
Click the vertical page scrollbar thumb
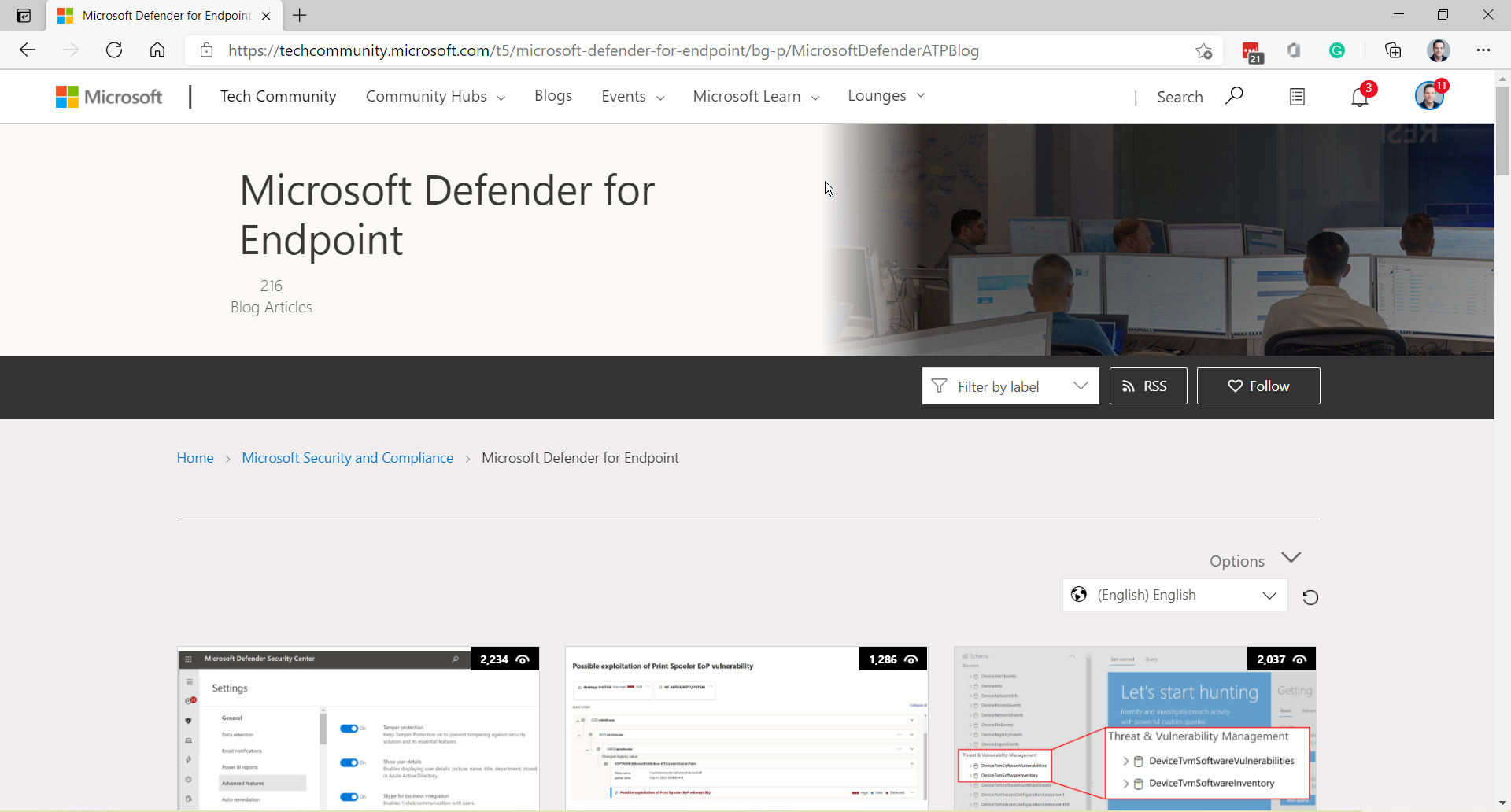[x=1502, y=131]
